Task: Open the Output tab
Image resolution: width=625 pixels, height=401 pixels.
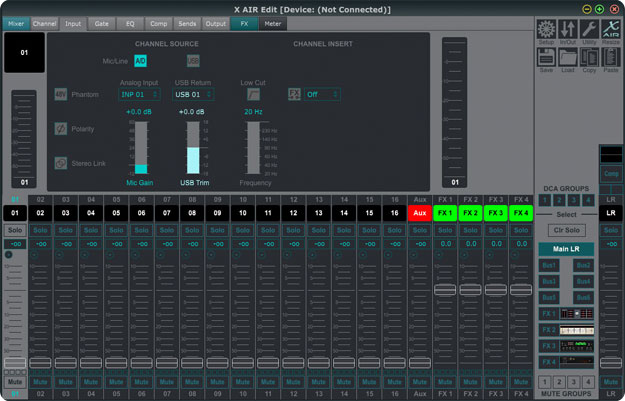Action: (x=216, y=24)
